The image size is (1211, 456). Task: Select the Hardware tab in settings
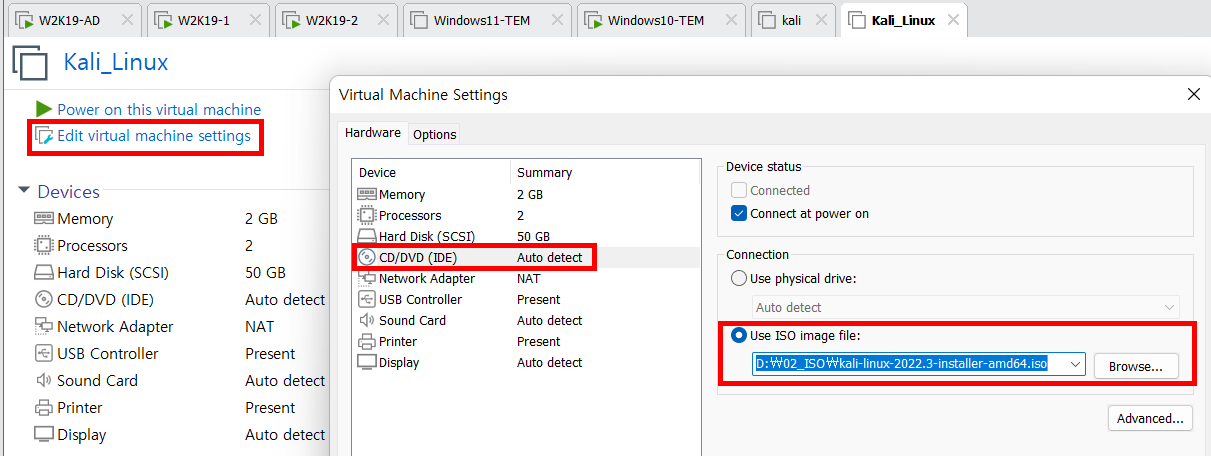pos(373,133)
